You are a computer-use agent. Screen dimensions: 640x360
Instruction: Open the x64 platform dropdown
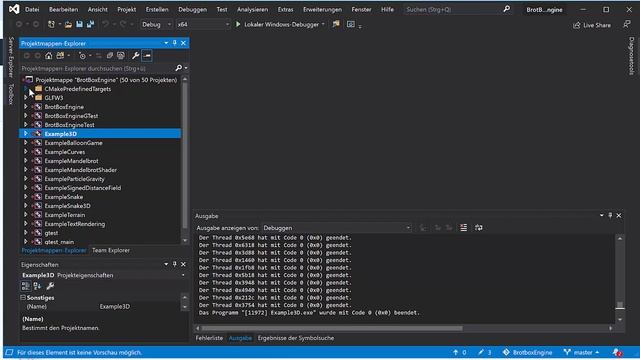tap(203, 24)
